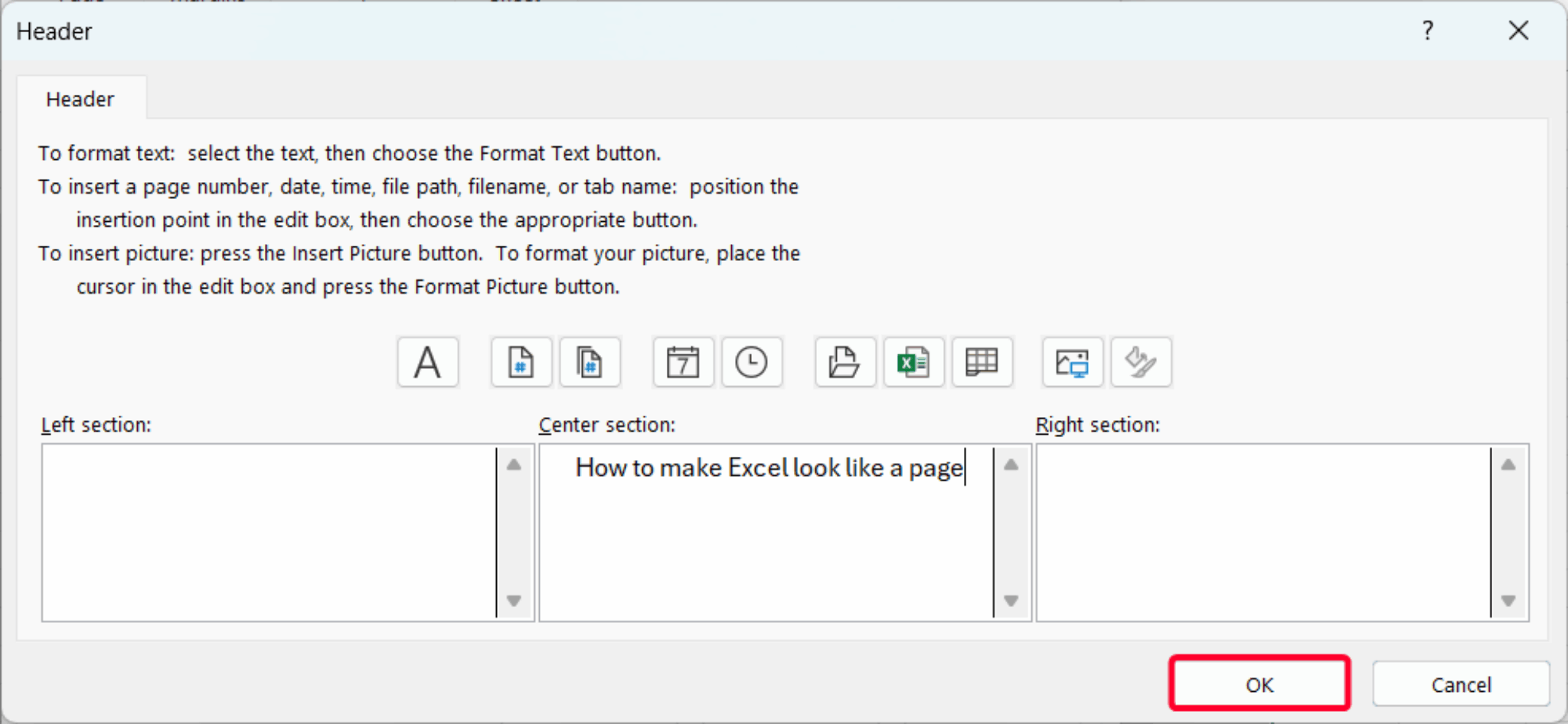Open the dialog help
The height and width of the screenshot is (724, 1568).
pos(1429,31)
